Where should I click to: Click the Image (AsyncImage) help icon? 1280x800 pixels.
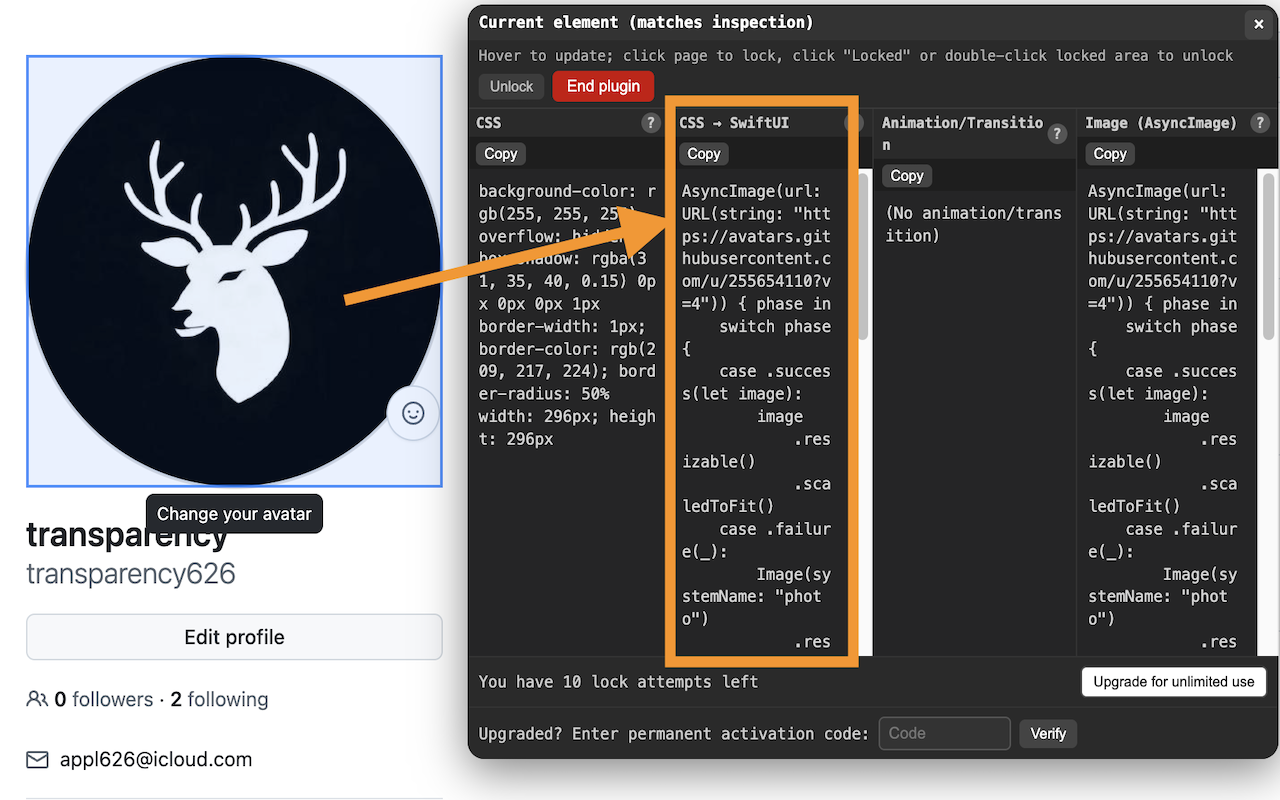(x=1260, y=122)
